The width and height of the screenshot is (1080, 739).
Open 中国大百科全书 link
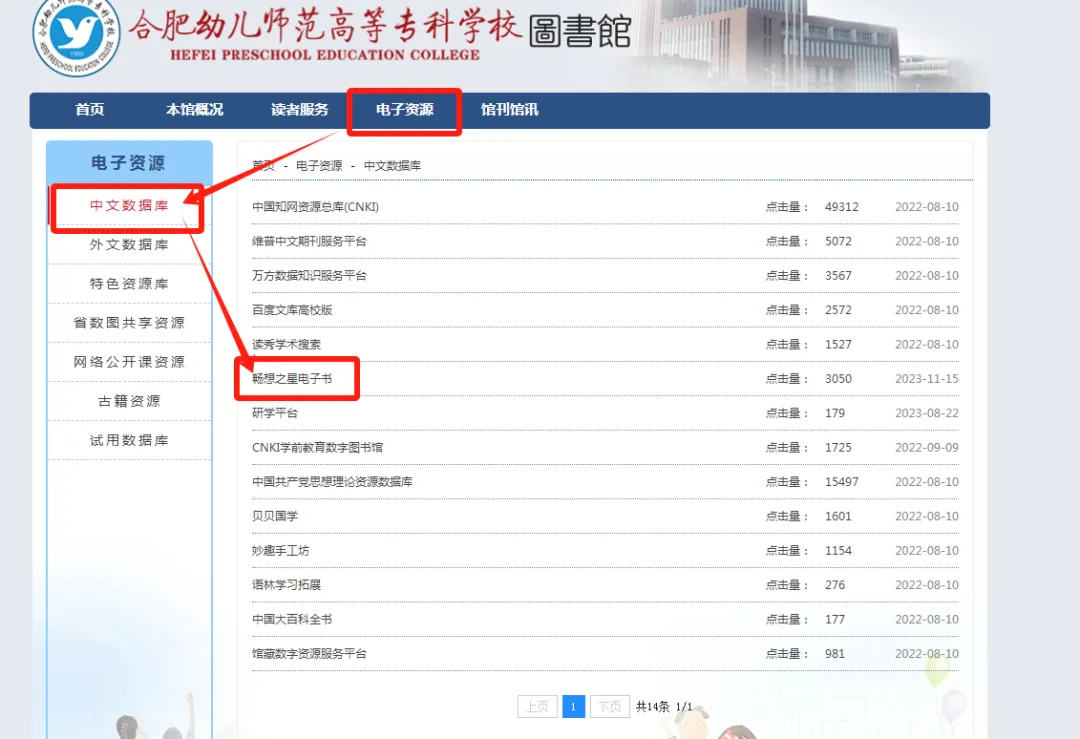point(292,619)
